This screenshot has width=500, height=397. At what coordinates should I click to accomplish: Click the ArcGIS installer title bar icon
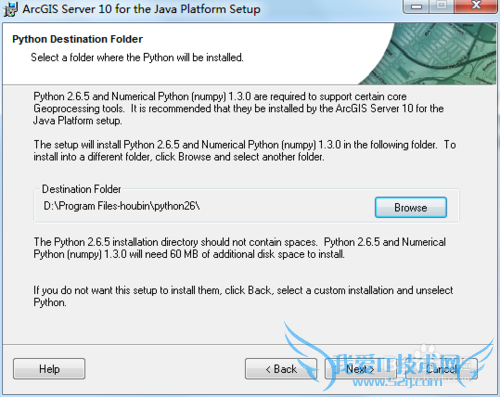point(11,9)
